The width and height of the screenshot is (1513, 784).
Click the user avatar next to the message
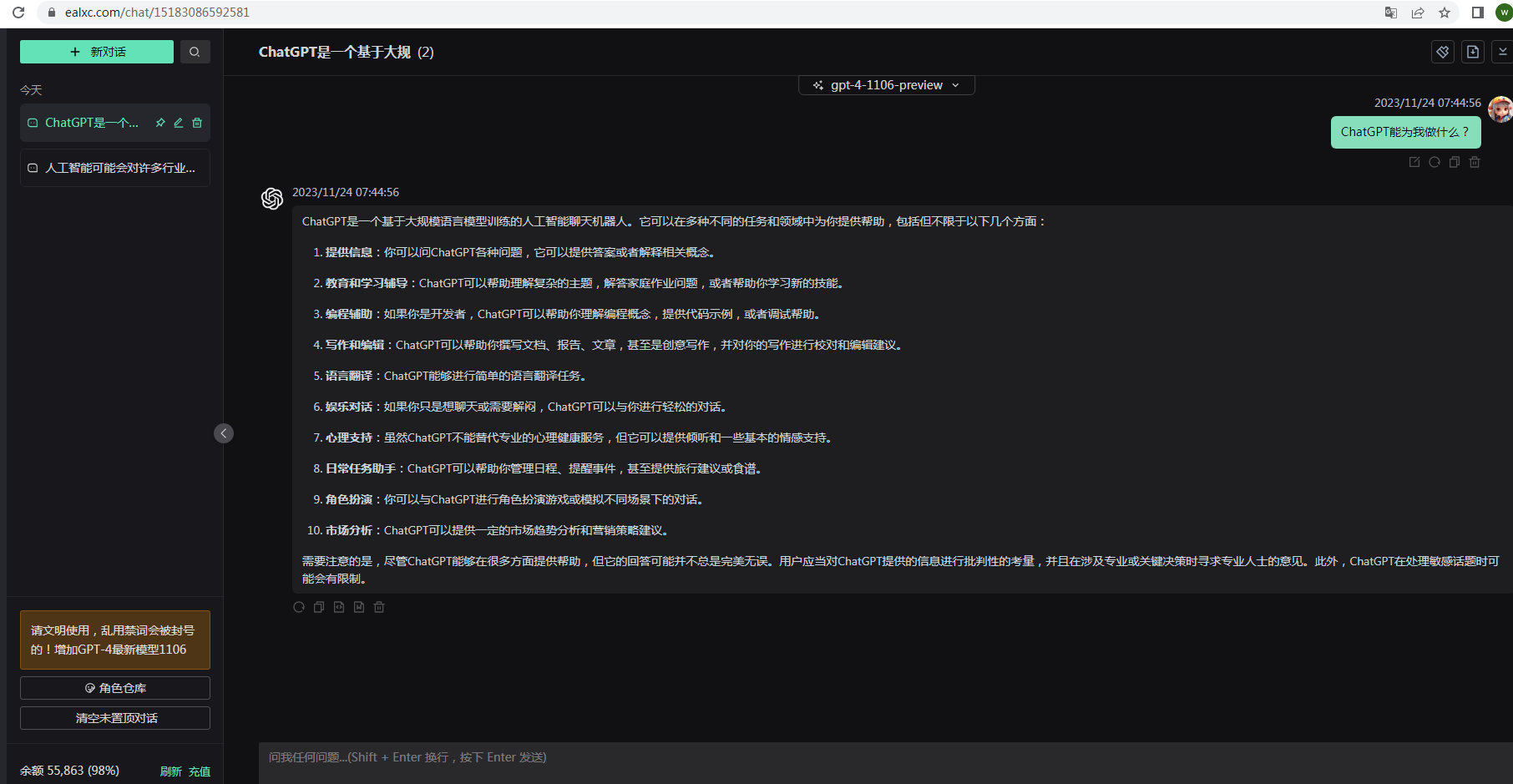pos(1500,109)
